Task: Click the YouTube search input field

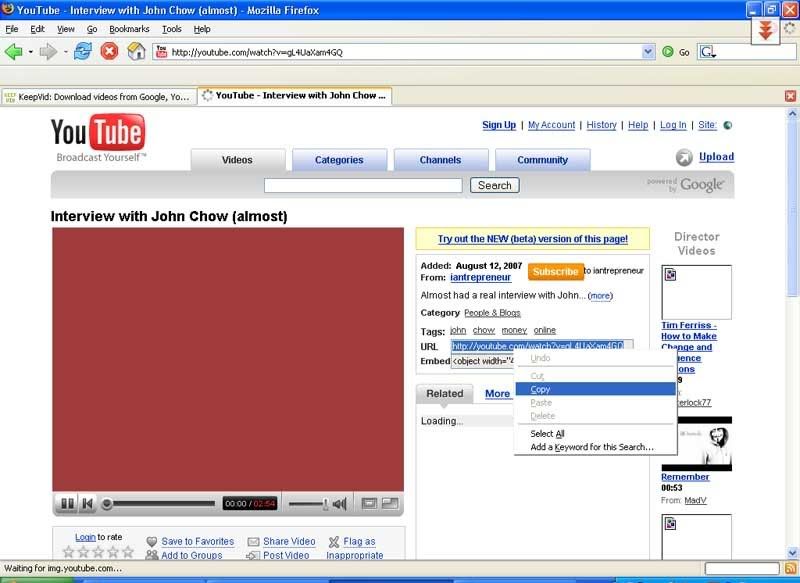Action: tap(363, 186)
